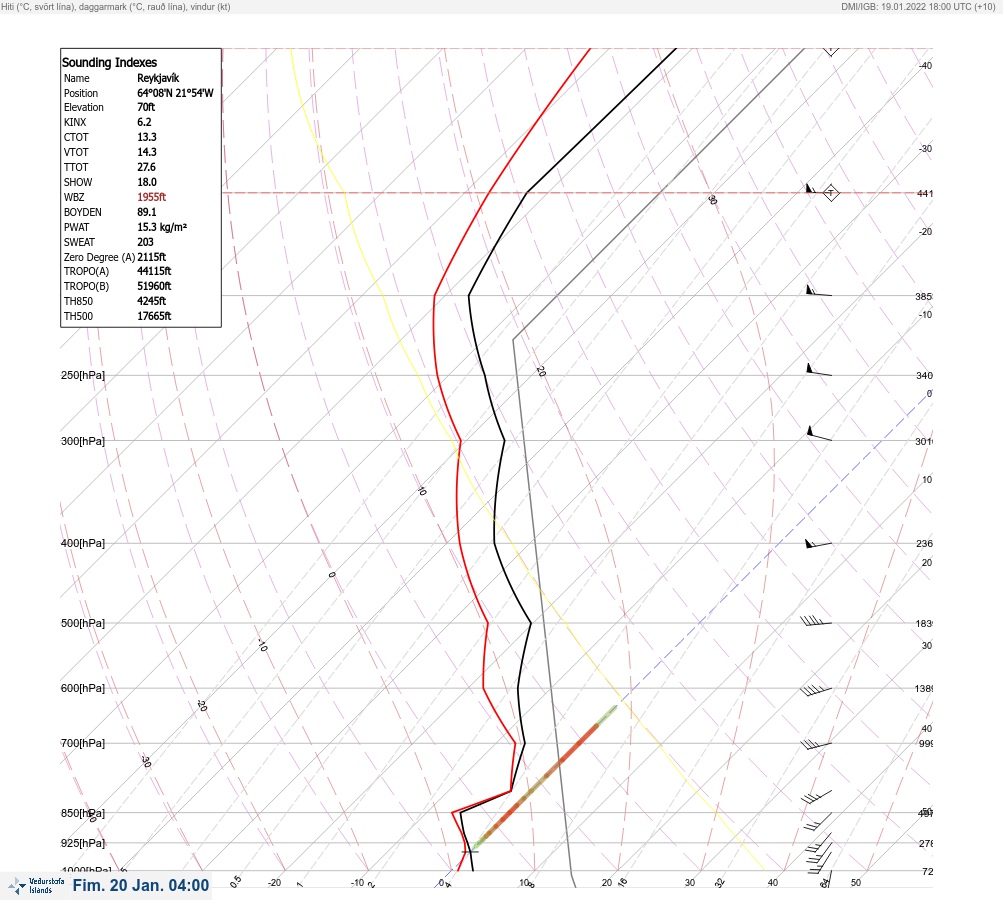The height and width of the screenshot is (900, 1003).
Task: Select the wind barb at 700 hPa level
Action: tap(816, 745)
